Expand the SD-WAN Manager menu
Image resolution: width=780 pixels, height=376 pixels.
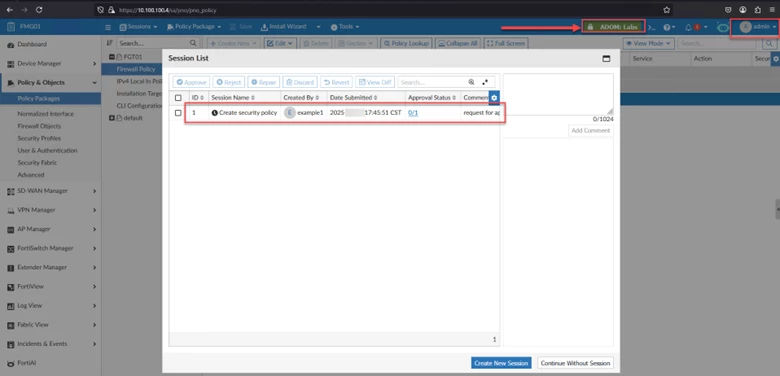(51, 191)
